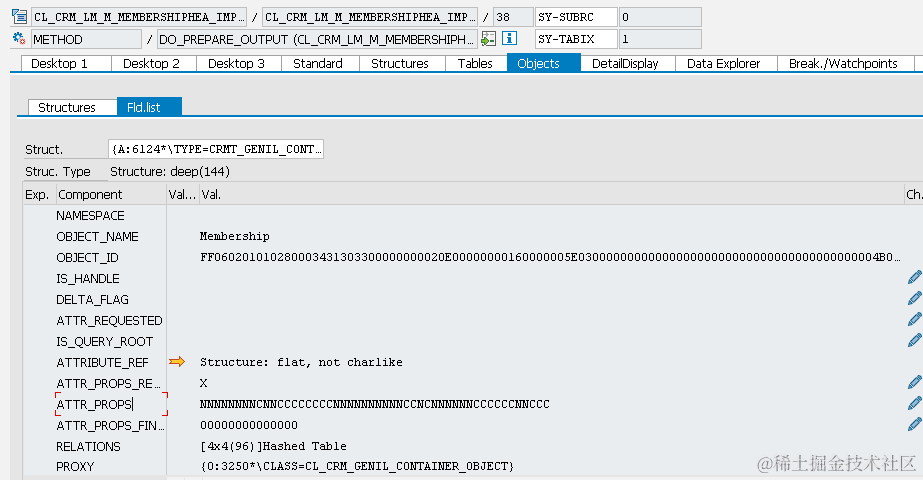Click pencil icon in ATTR_PROPS_RE… row
Image resolution: width=923 pixels, height=480 pixels.
pos(914,383)
